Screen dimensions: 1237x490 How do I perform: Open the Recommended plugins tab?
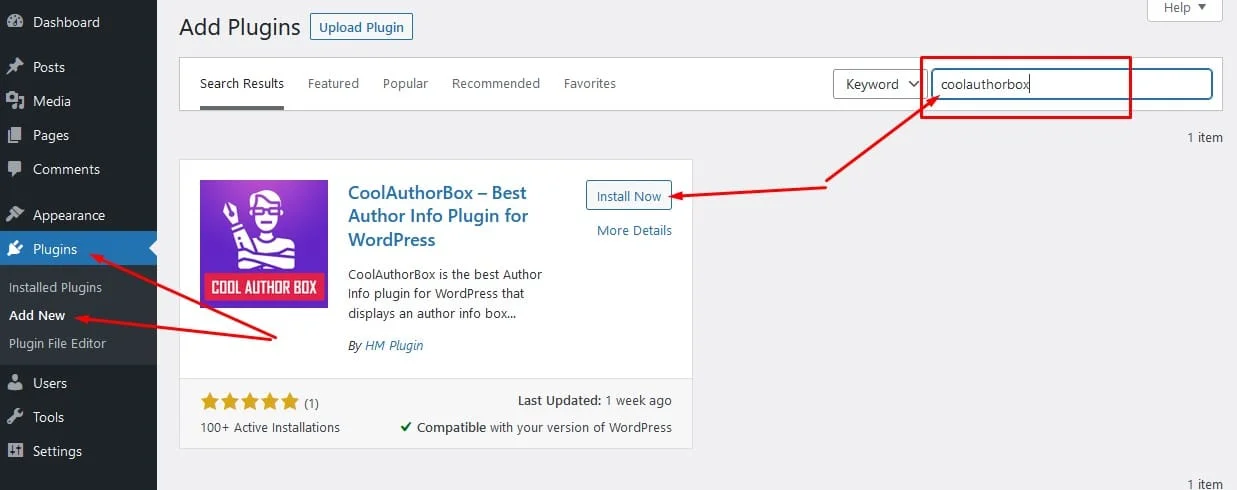point(496,84)
